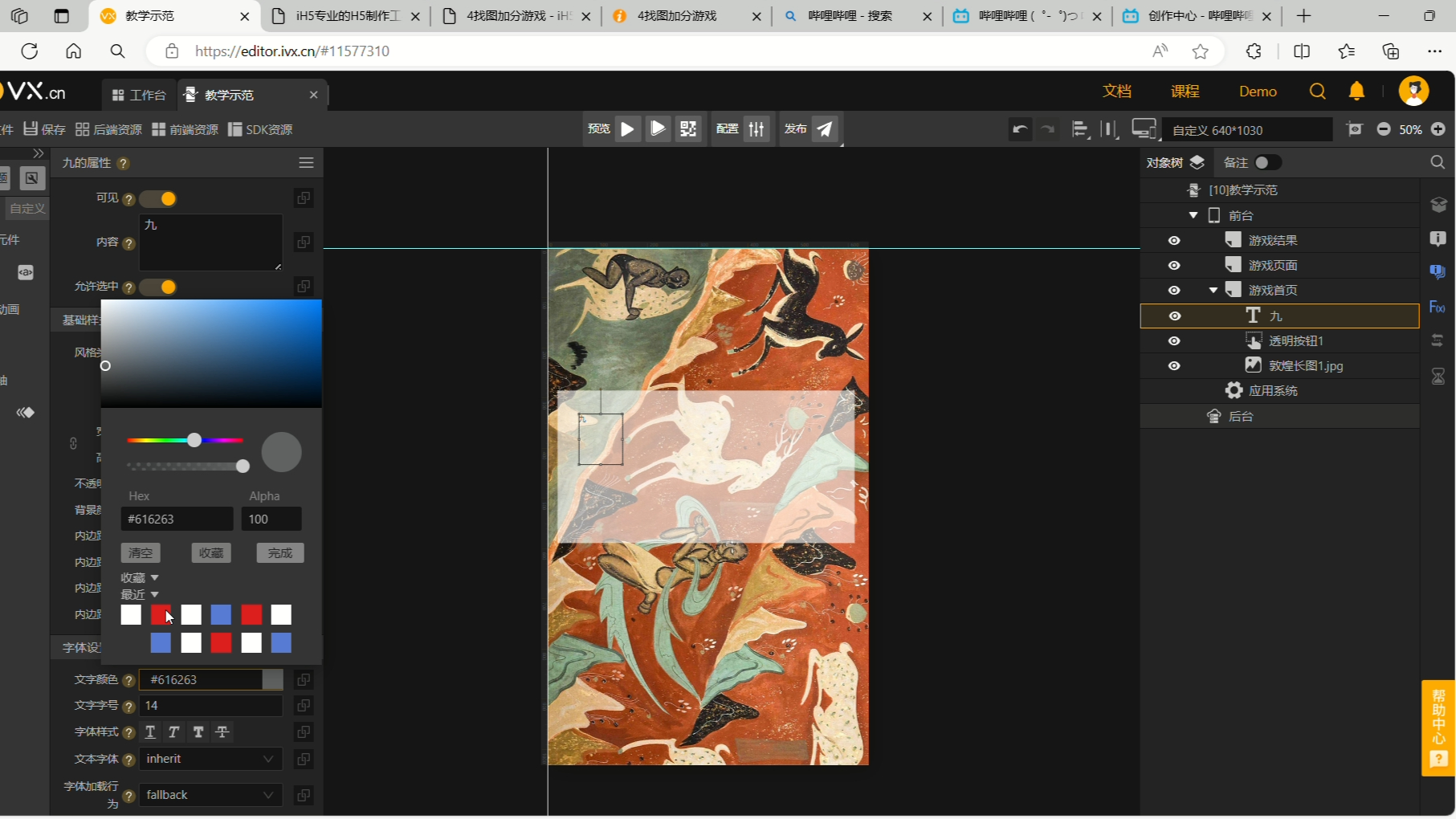The width and height of the screenshot is (1456, 819).
Task: Collapse the left panel double chevron
Action: (38, 153)
